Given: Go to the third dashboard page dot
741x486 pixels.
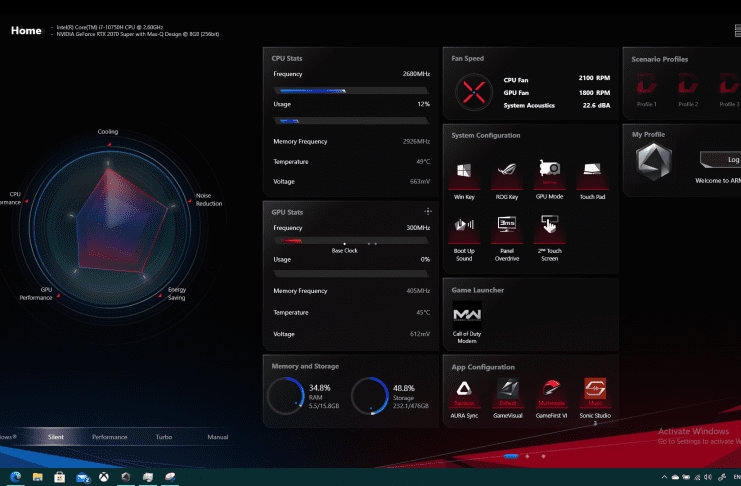Looking at the screenshot, I should click(x=543, y=456).
